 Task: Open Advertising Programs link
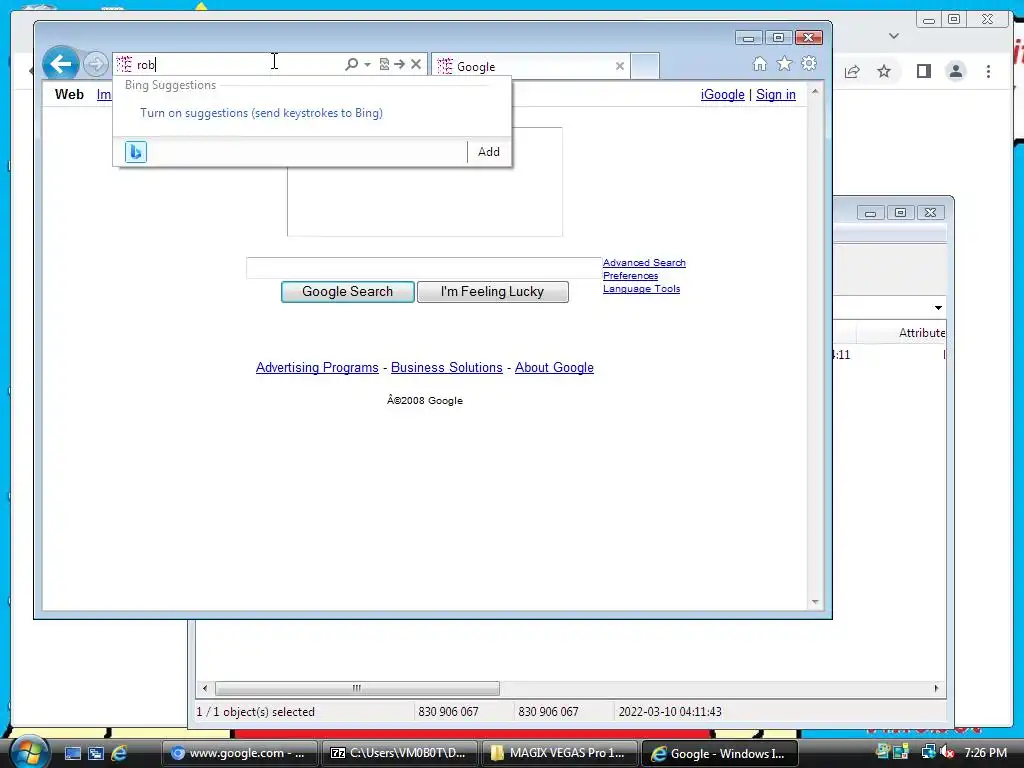317,368
